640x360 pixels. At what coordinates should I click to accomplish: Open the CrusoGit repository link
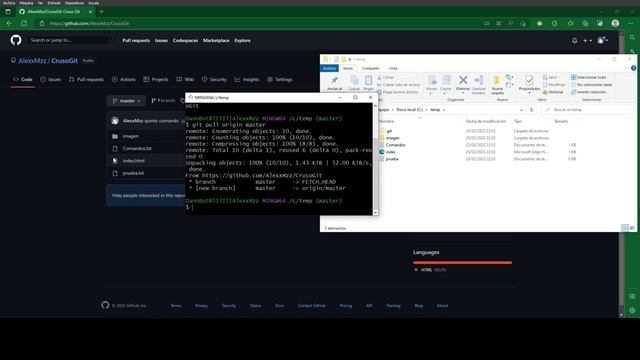(x=64, y=60)
